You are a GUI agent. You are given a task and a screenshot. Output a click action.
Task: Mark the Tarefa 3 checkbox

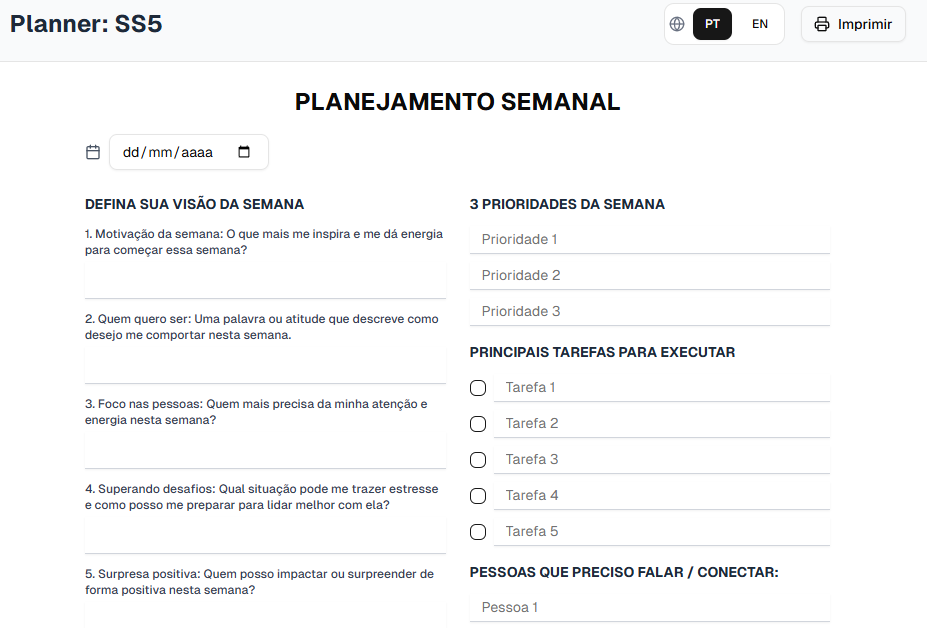[x=478, y=460]
